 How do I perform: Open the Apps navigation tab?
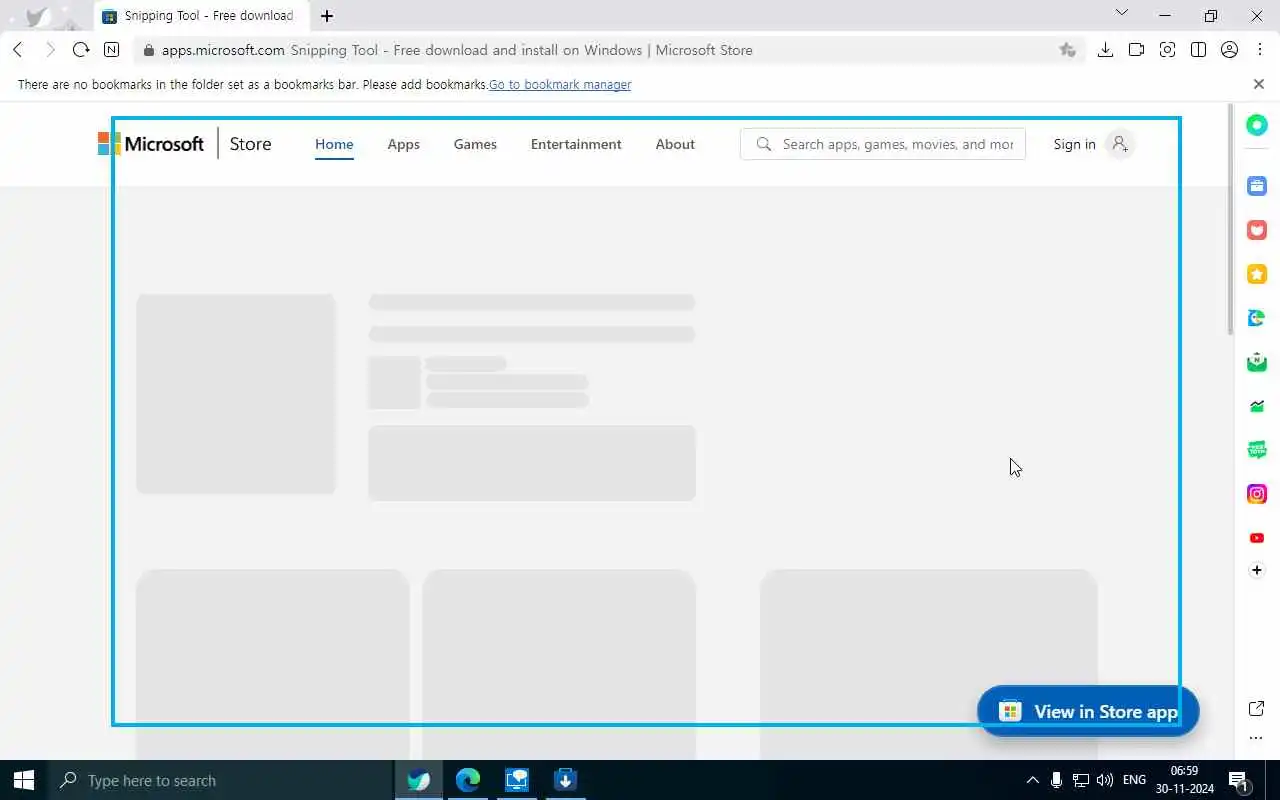point(403,144)
